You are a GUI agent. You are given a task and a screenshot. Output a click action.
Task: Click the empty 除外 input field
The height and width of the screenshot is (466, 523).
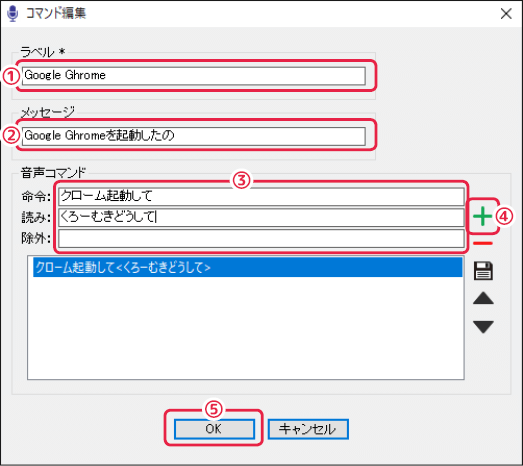pyautogui.click(x=261, y=238)
